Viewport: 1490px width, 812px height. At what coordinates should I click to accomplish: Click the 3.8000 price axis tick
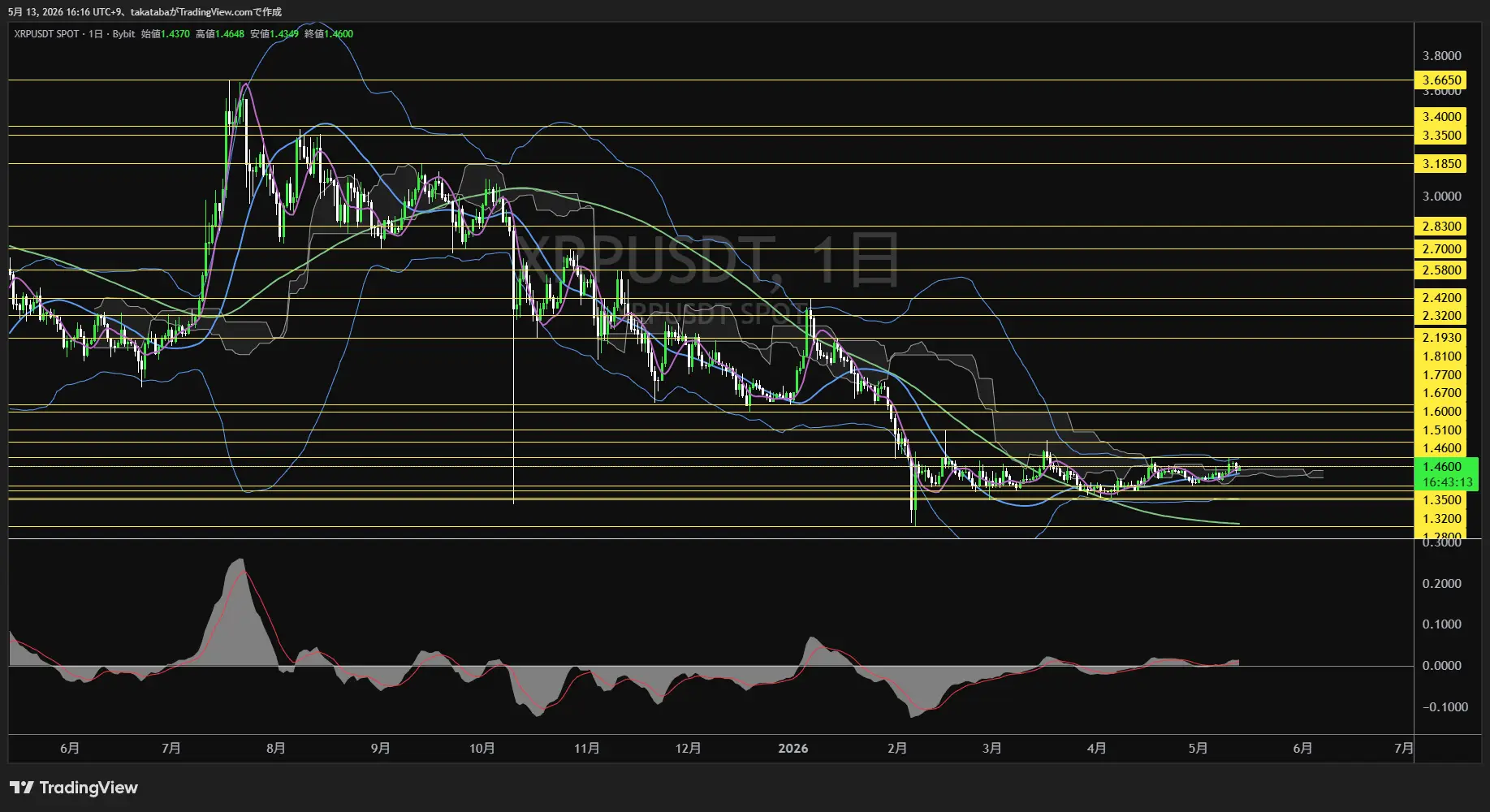click(x=1441, y=56)
